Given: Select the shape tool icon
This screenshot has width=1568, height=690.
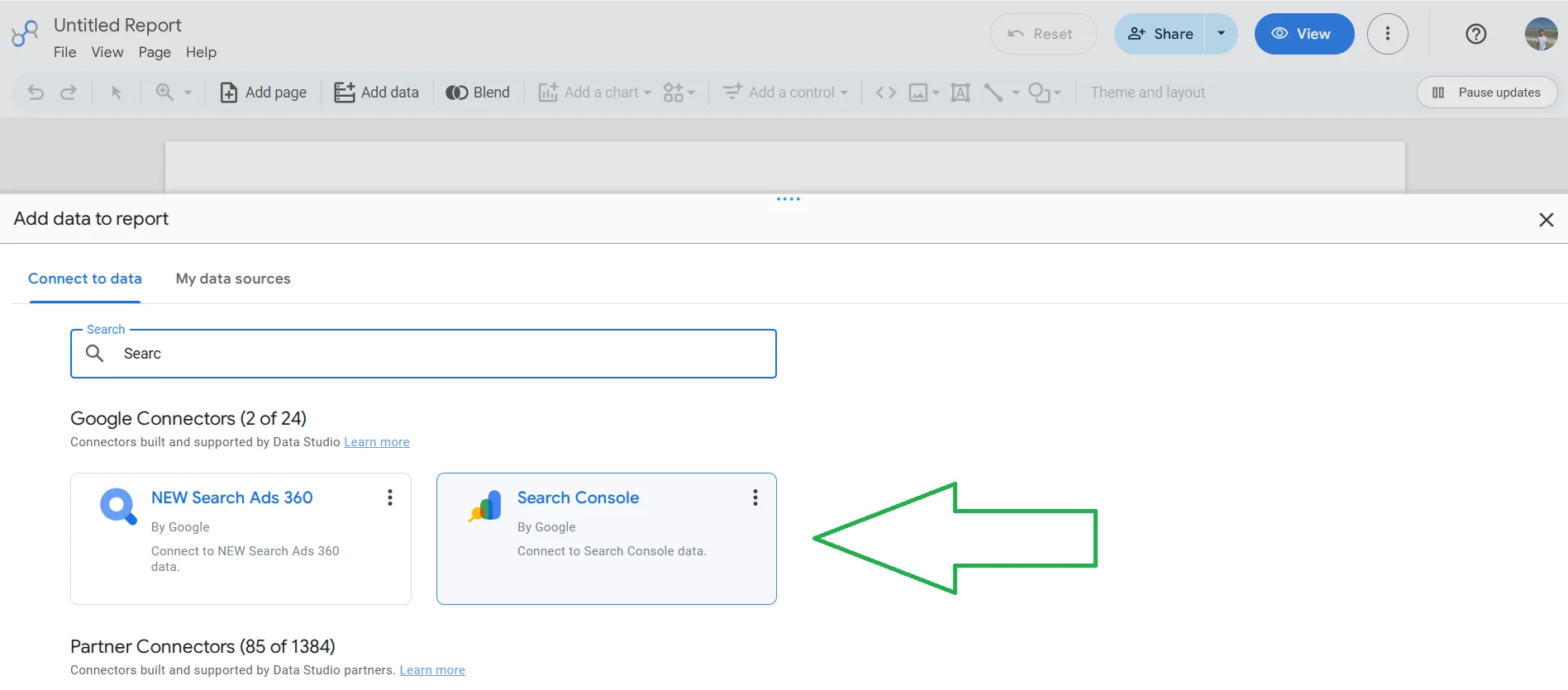Looking at the screenshot, I should [x=1039, y=93].
